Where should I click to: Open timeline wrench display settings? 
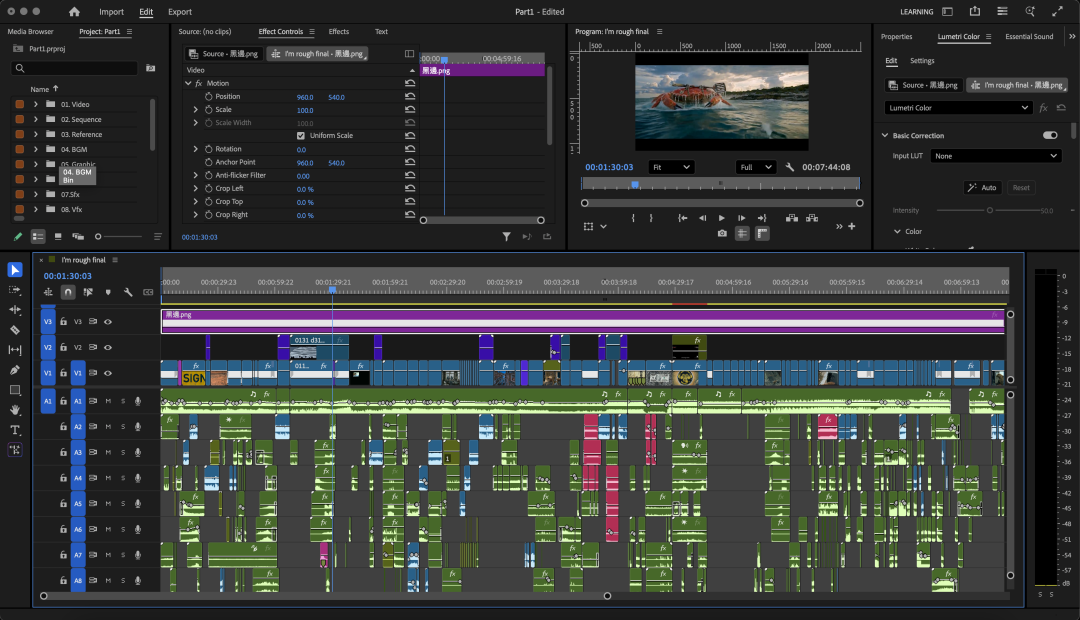[128, 292]
